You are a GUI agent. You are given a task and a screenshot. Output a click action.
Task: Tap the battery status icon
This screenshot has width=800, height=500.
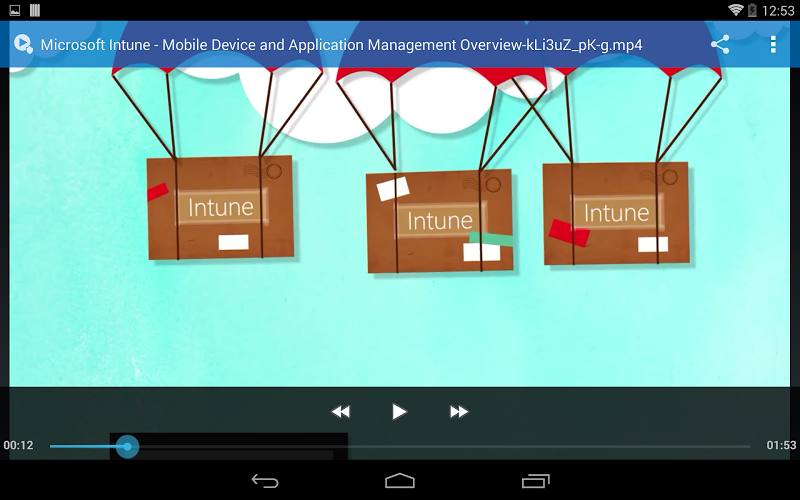click(x=752, y=10)
